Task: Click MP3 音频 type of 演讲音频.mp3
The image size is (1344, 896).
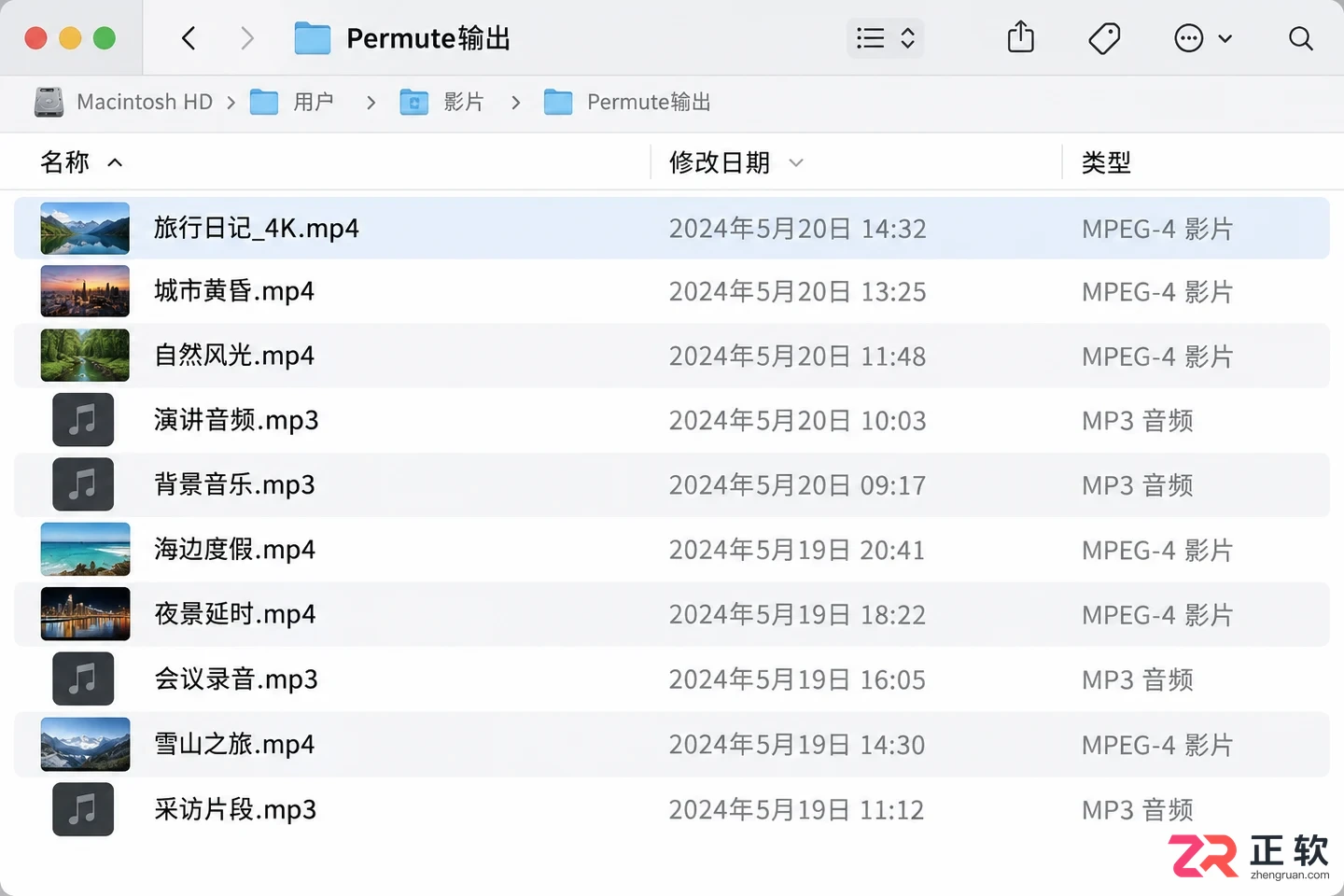Action: [x=1138, y=421]
